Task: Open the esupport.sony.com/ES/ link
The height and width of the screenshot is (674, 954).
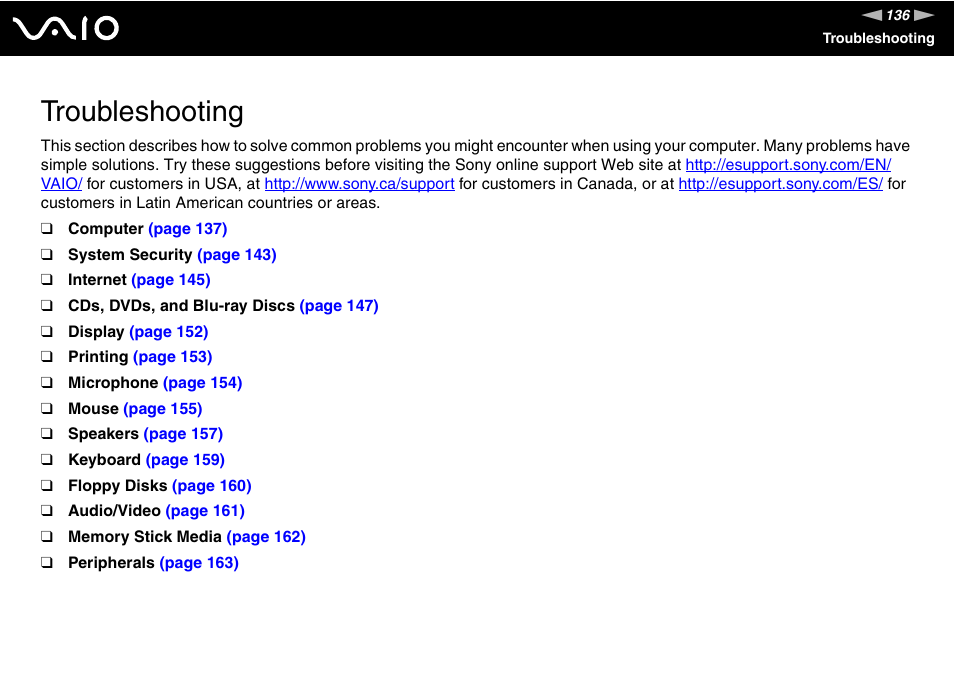Action: (781, 184)
